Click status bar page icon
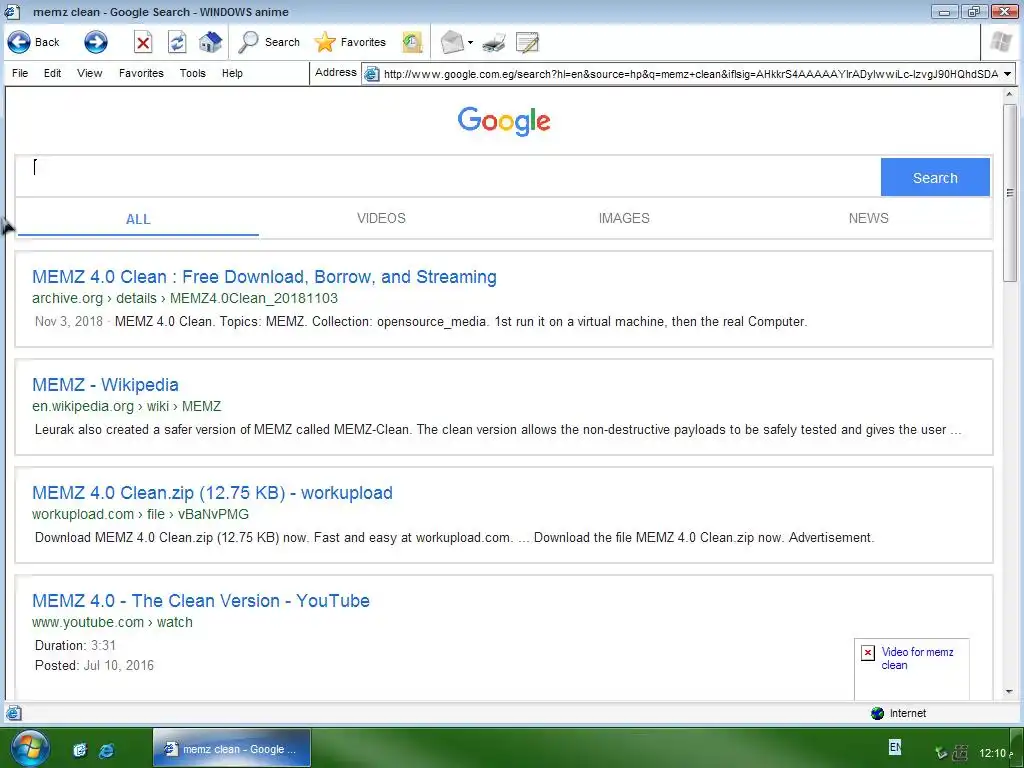The image size is (1024, 768). point(14,713)
